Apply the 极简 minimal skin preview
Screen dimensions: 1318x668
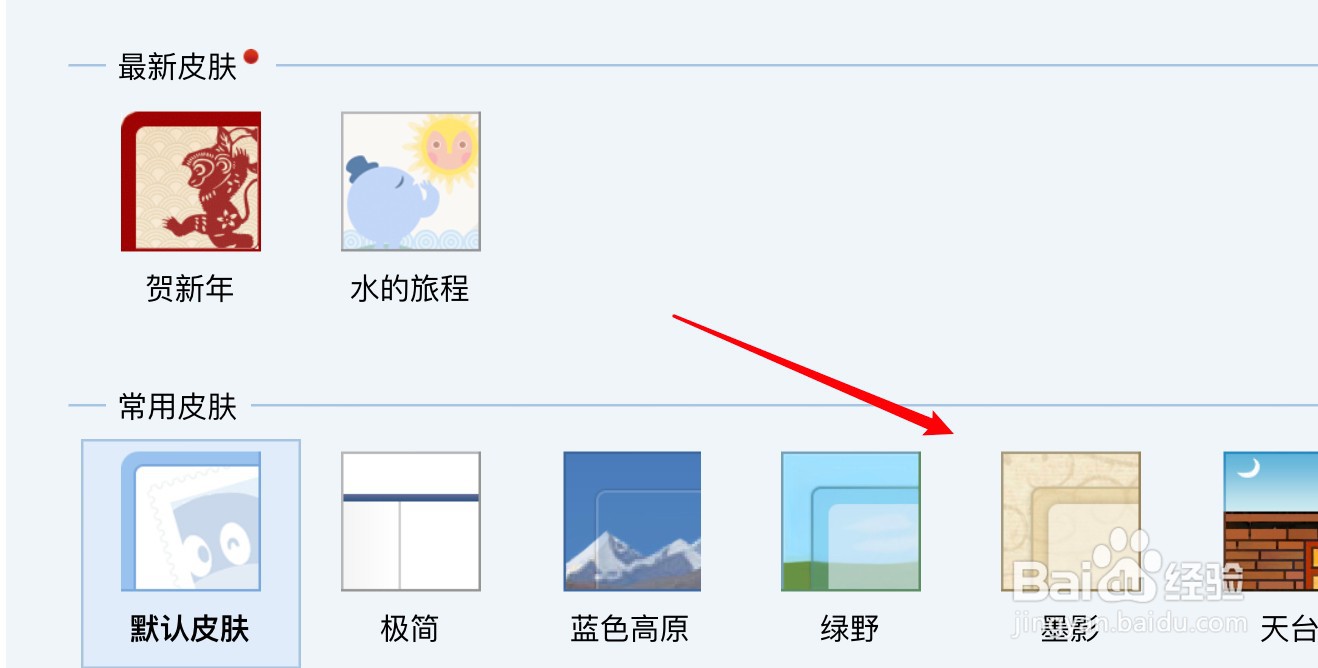coord(411,521)
